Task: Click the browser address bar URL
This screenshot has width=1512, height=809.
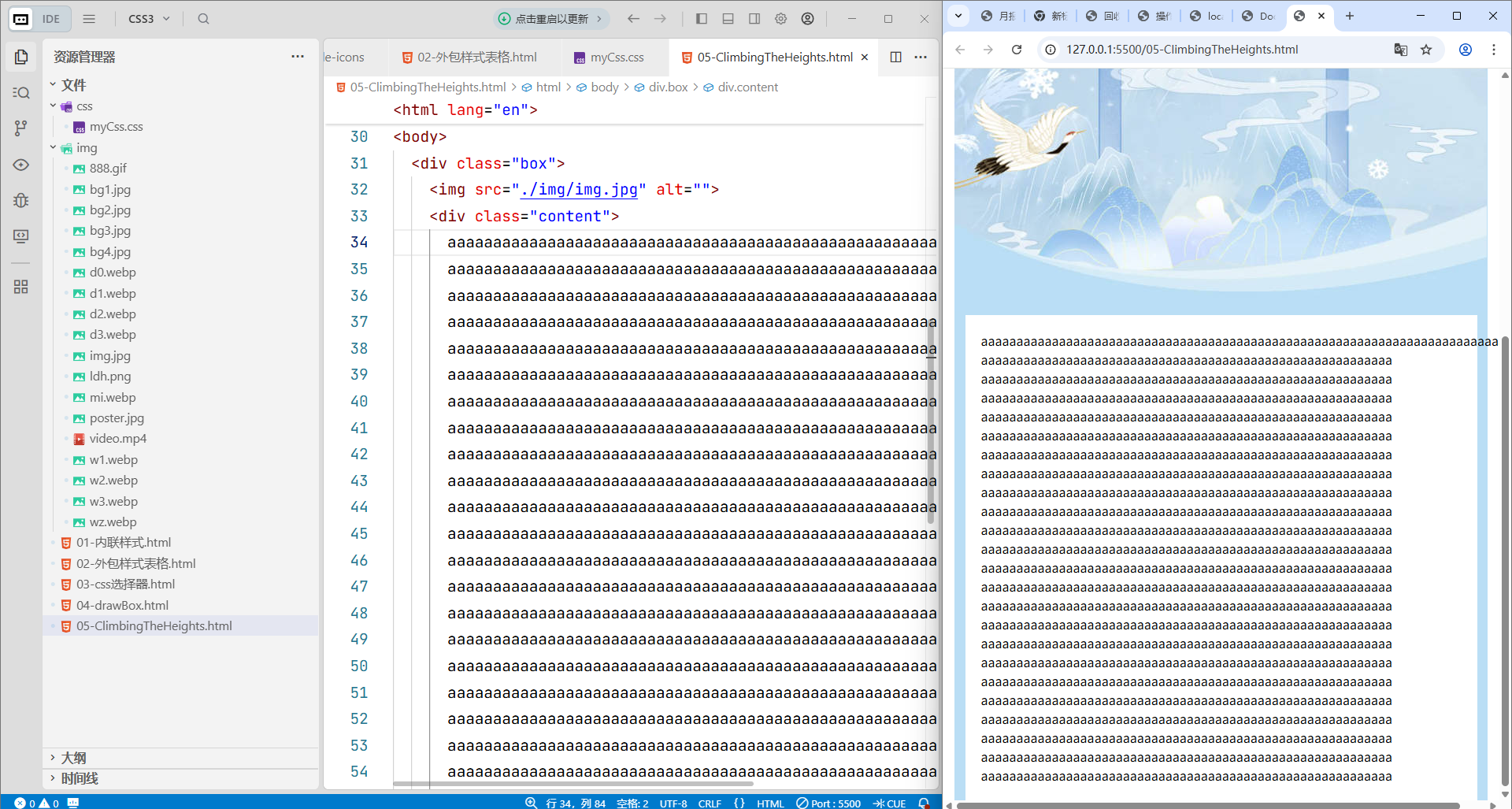Action: pos(1182,50)
